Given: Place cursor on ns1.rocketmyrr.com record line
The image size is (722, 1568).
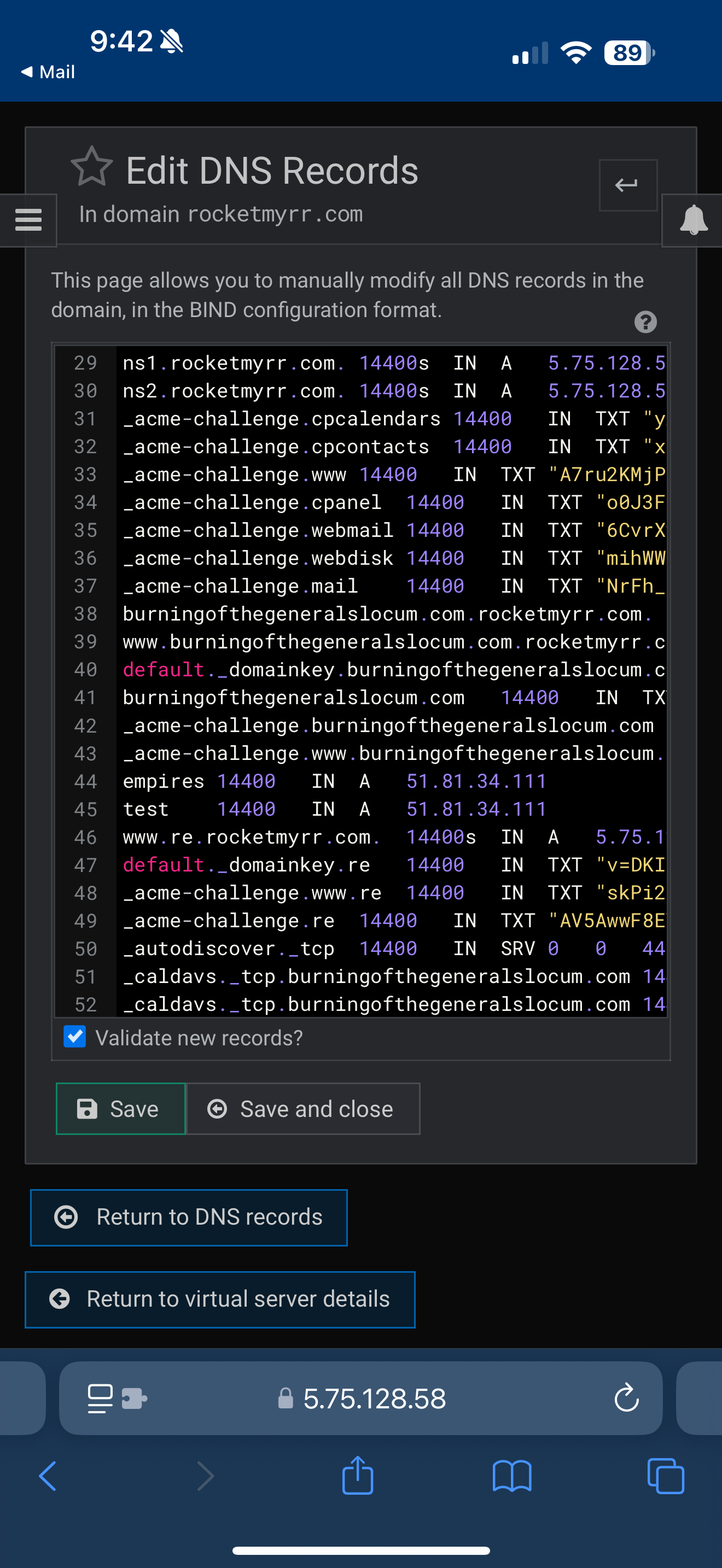Looking at the screenshot, I should click(x=393, y=364).
